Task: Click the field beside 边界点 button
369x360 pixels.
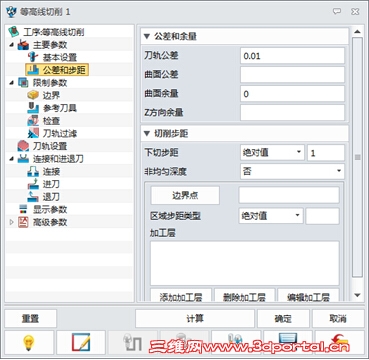Action: [x=289, y=195]
